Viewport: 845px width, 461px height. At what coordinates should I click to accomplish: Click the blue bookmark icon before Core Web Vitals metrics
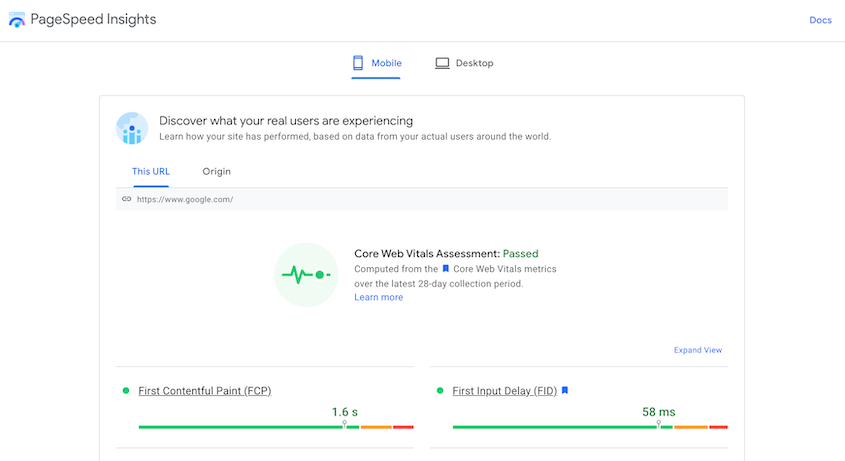[446, 269]
